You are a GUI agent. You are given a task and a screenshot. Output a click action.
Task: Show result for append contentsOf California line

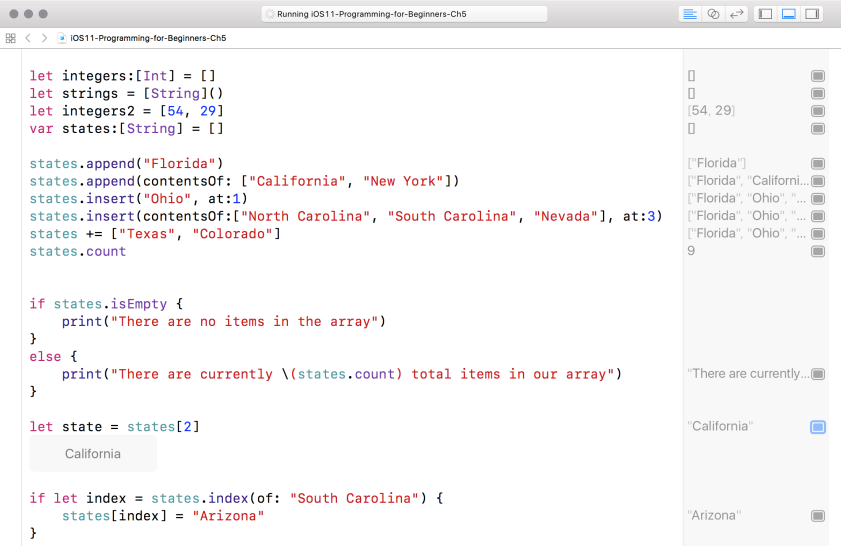[818, 181]
